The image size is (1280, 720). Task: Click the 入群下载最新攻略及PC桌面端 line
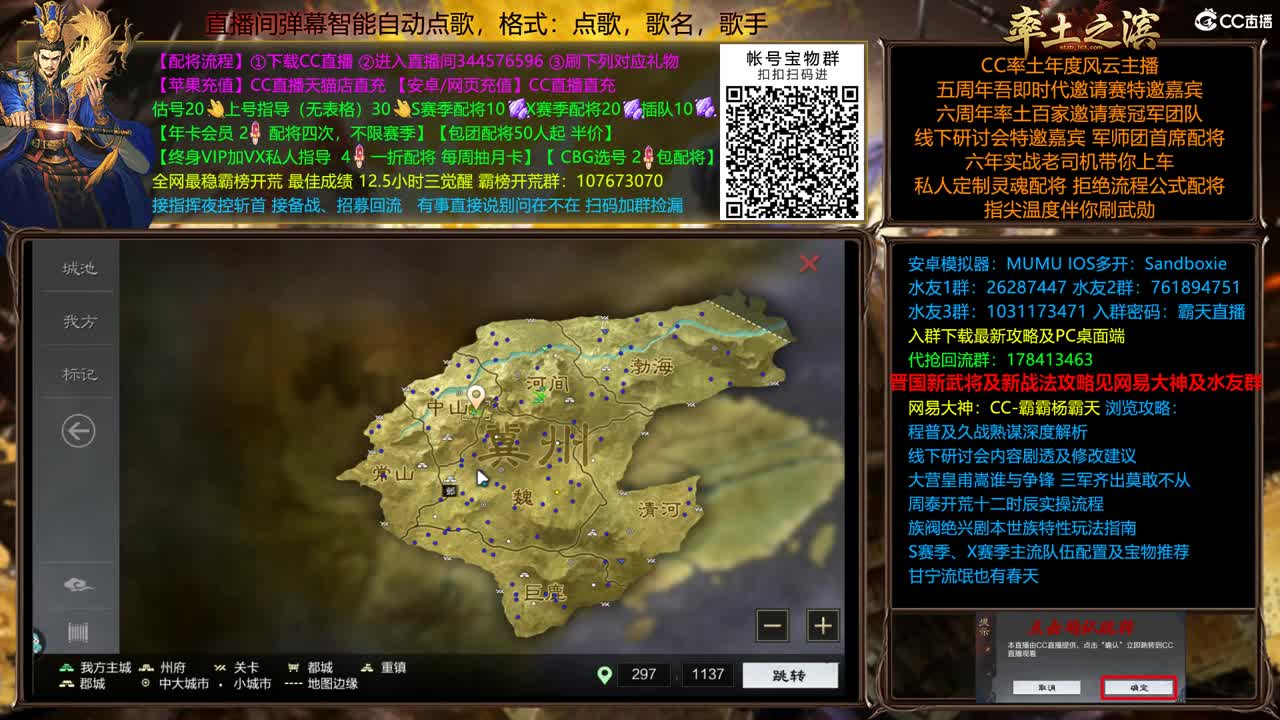[1016, 336]
